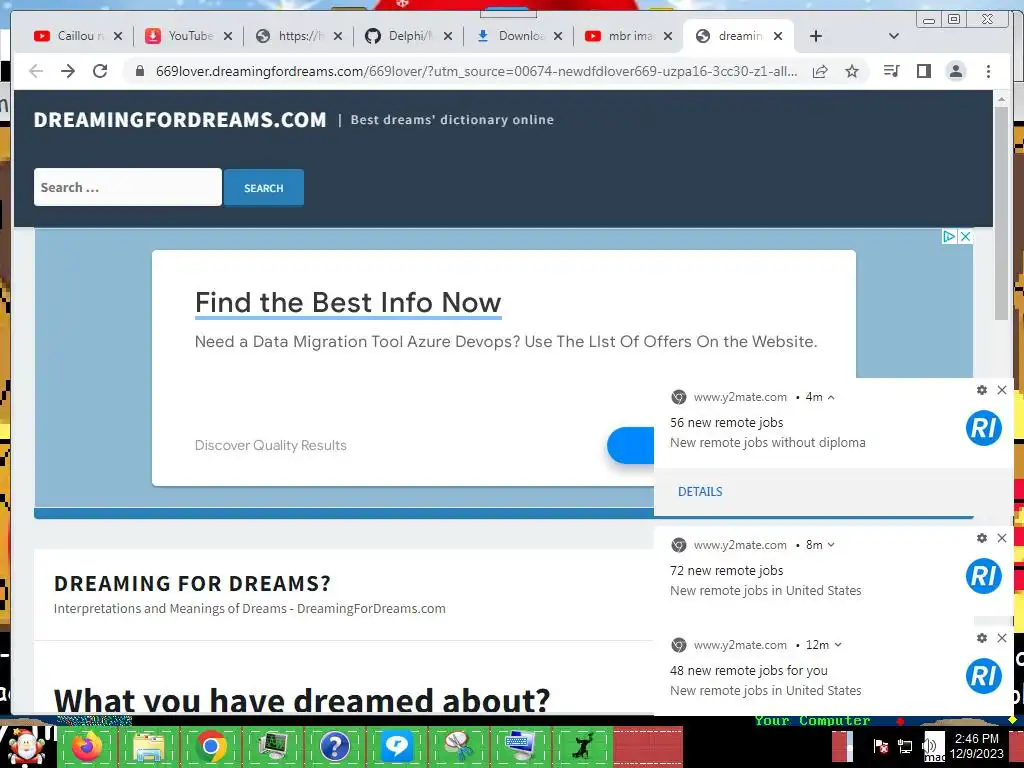Open settings gear on 56 jobs notification
The image size is (1024, 768).
982,390
